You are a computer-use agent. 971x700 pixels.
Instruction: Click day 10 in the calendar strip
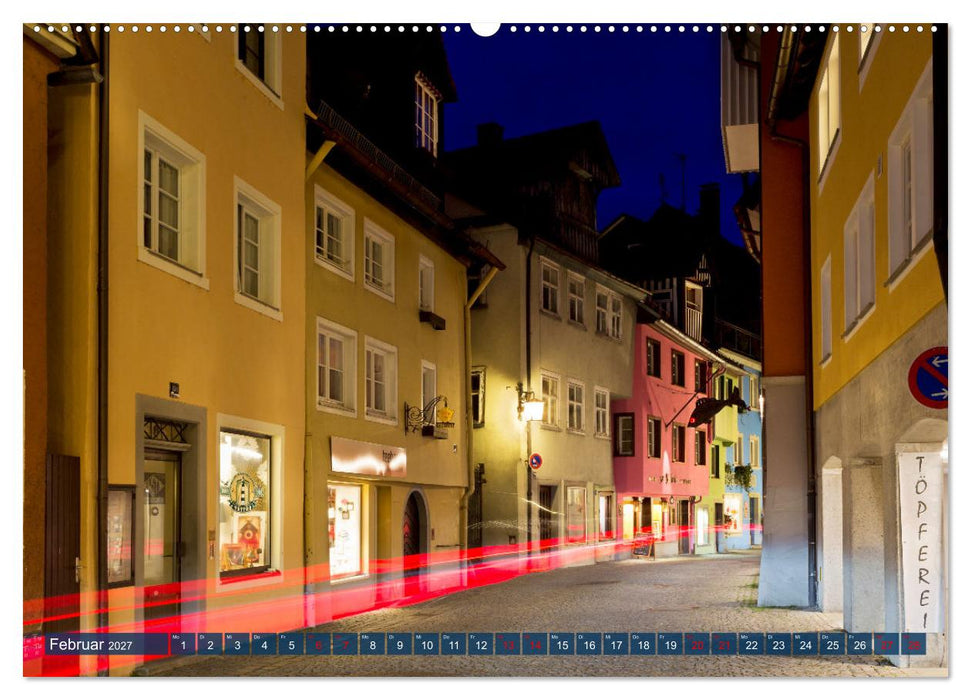(426, 644)
